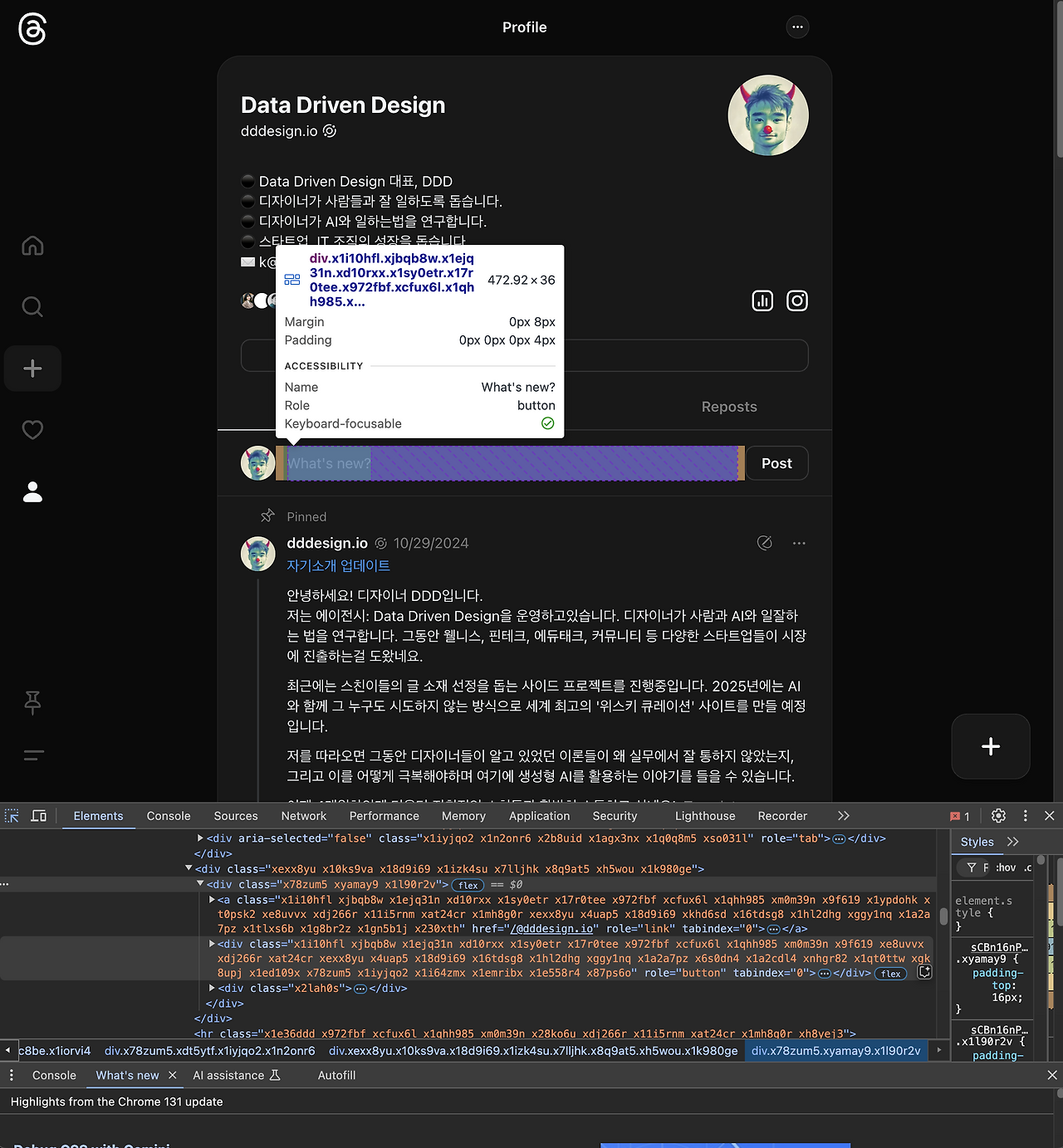1063x1148 pixels.
Task: Select the inspect element tool in DevTools
Action: 12,816
